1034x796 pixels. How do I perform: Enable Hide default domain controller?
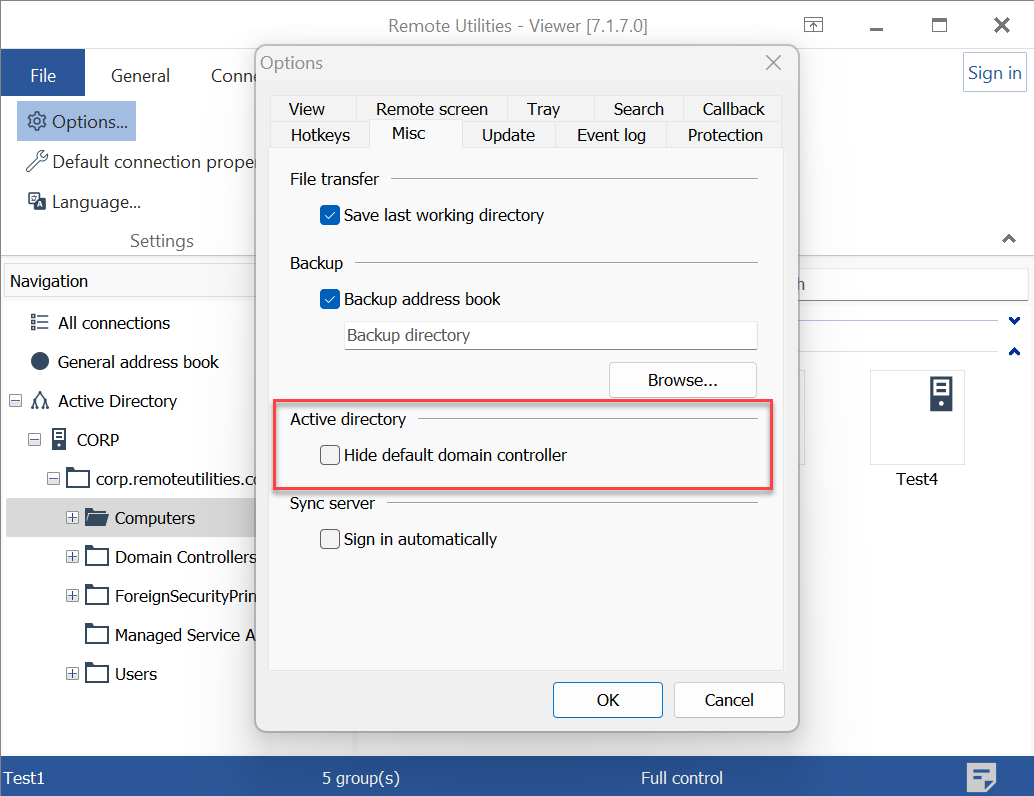[330, 455]
